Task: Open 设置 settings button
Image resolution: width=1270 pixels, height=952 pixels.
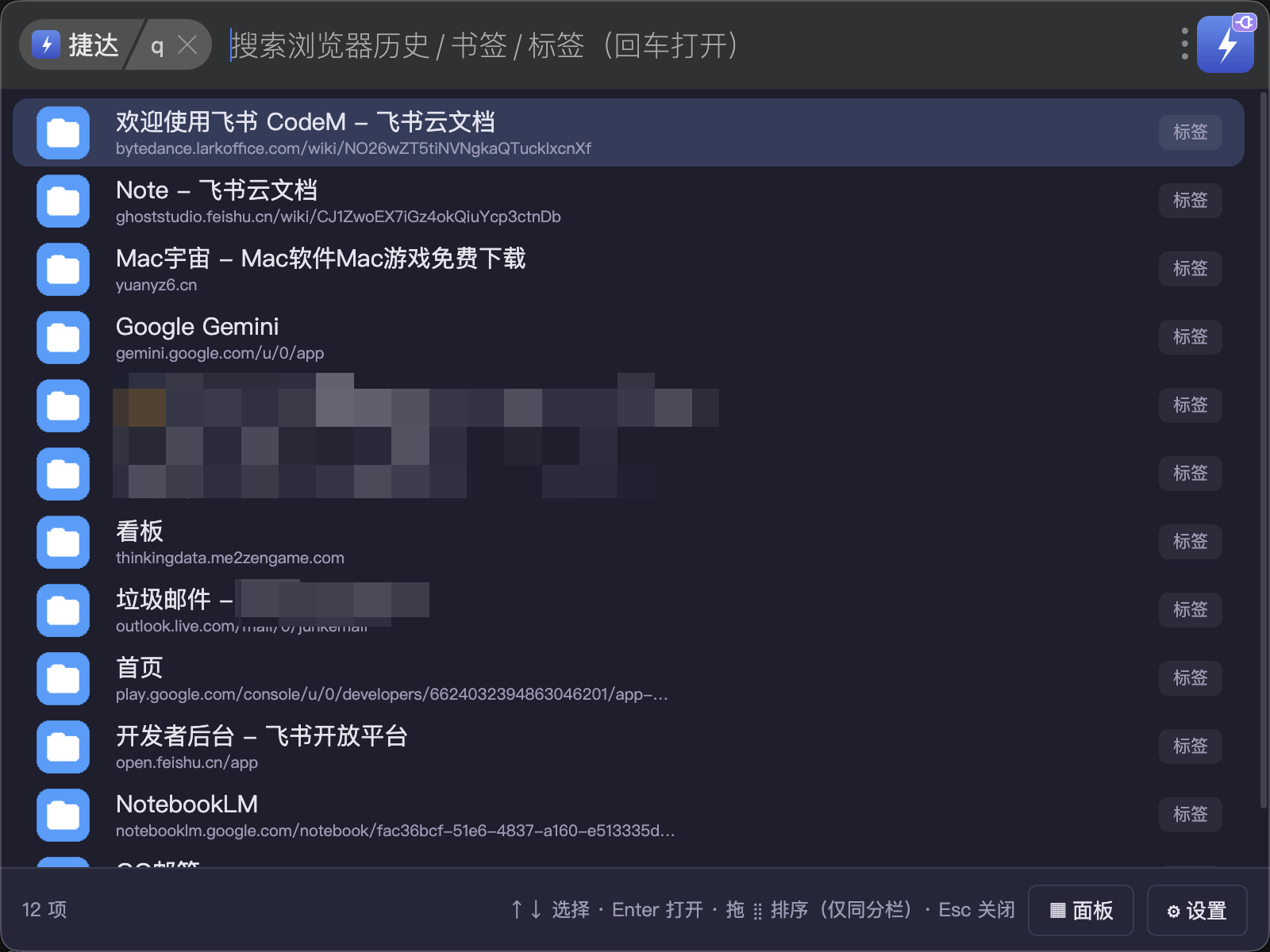Action: tap(1197, 910)
